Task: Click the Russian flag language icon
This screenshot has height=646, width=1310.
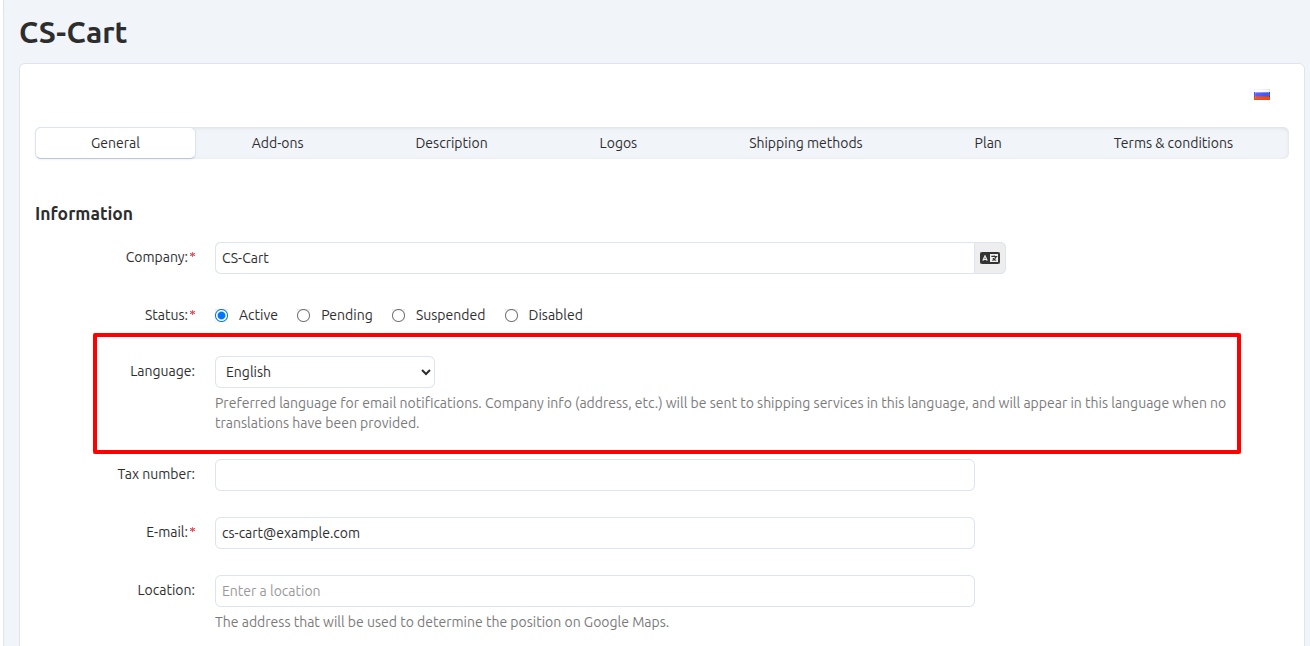Action: 1262,95
